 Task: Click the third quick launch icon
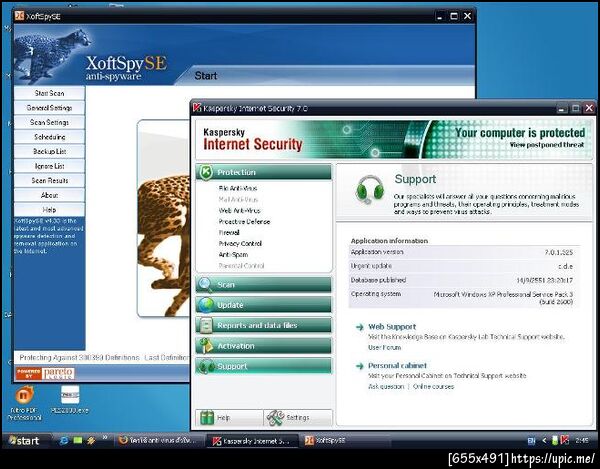[91, 440]
